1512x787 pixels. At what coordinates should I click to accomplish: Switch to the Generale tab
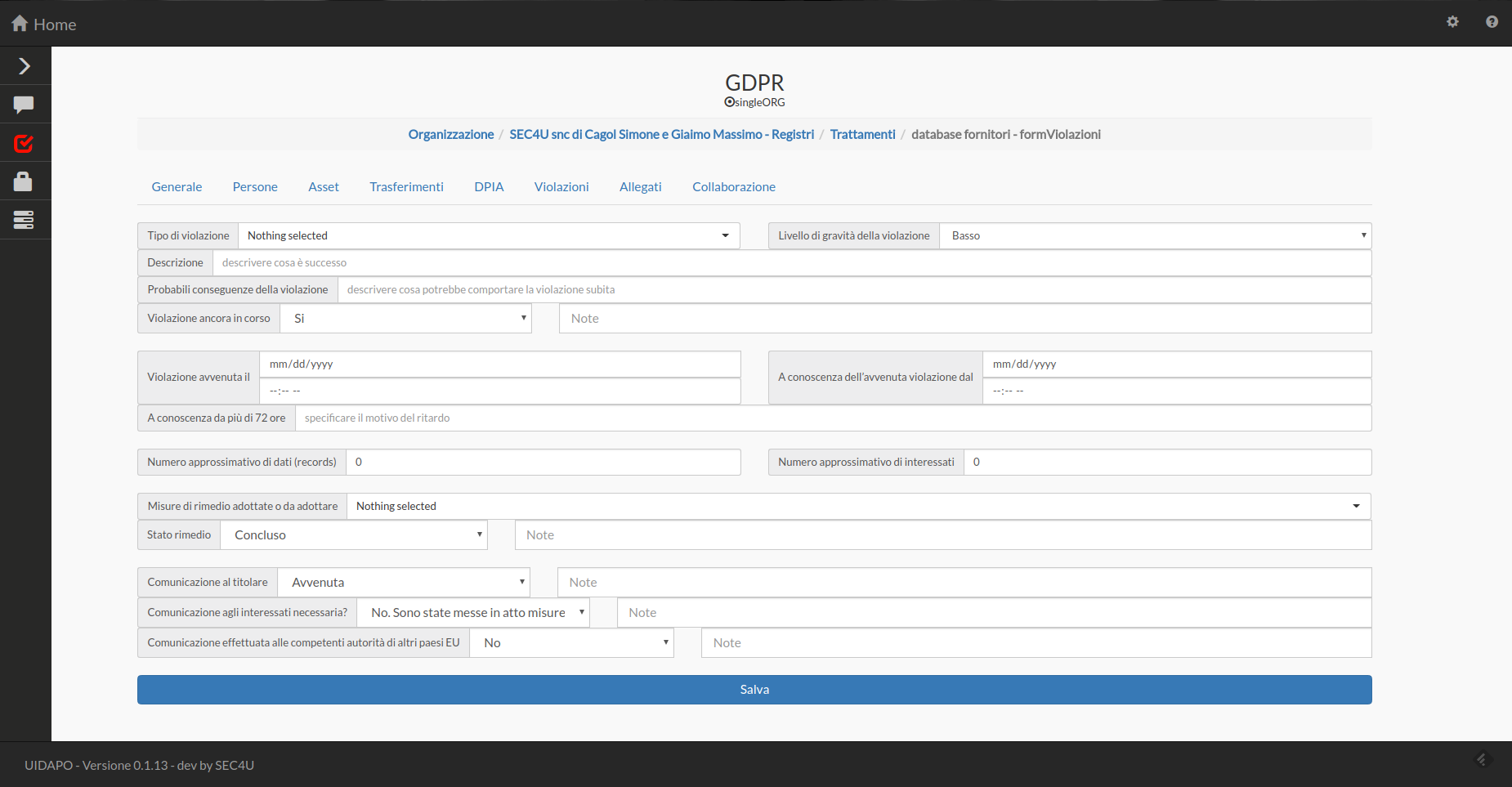click(x=177, y=187)
